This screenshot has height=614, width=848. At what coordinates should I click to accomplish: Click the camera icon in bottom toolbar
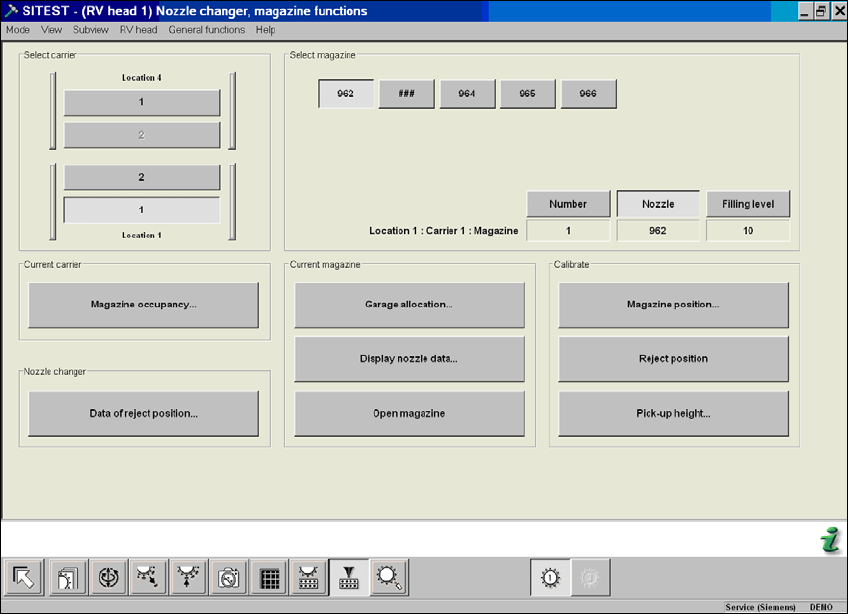click(x=228, y=578)
